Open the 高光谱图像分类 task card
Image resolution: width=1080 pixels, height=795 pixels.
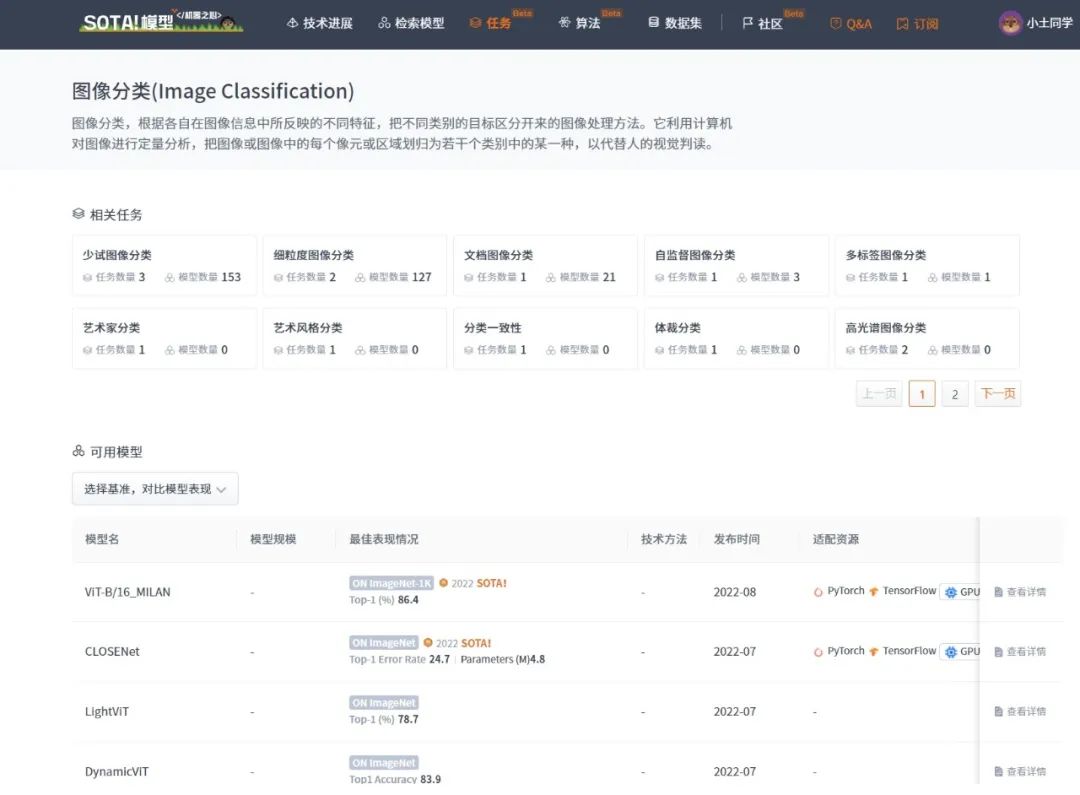click(x=927, y=338)
